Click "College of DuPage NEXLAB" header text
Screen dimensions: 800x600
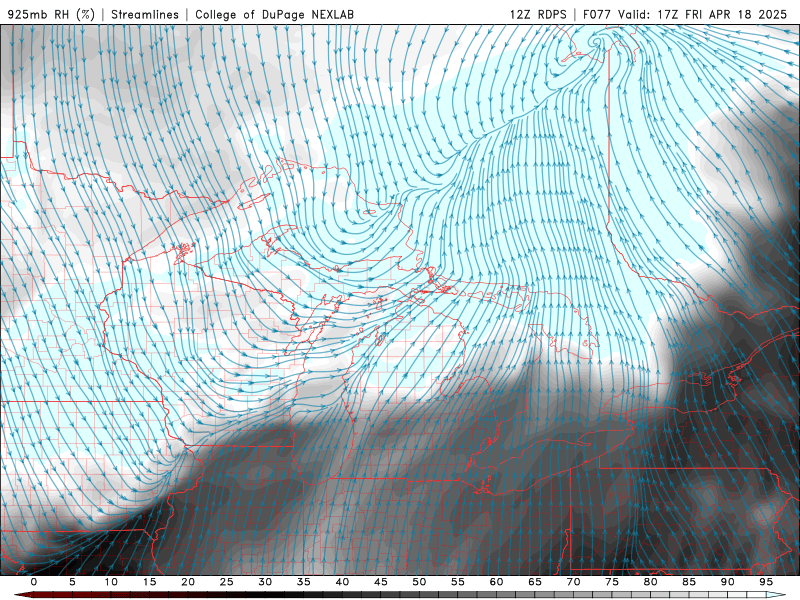click(274, 14)
